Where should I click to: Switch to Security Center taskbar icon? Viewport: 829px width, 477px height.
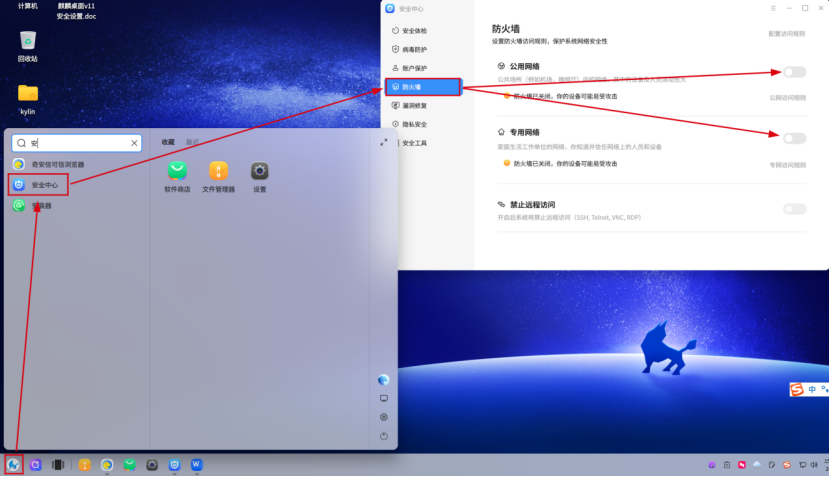tap(174, 464)
